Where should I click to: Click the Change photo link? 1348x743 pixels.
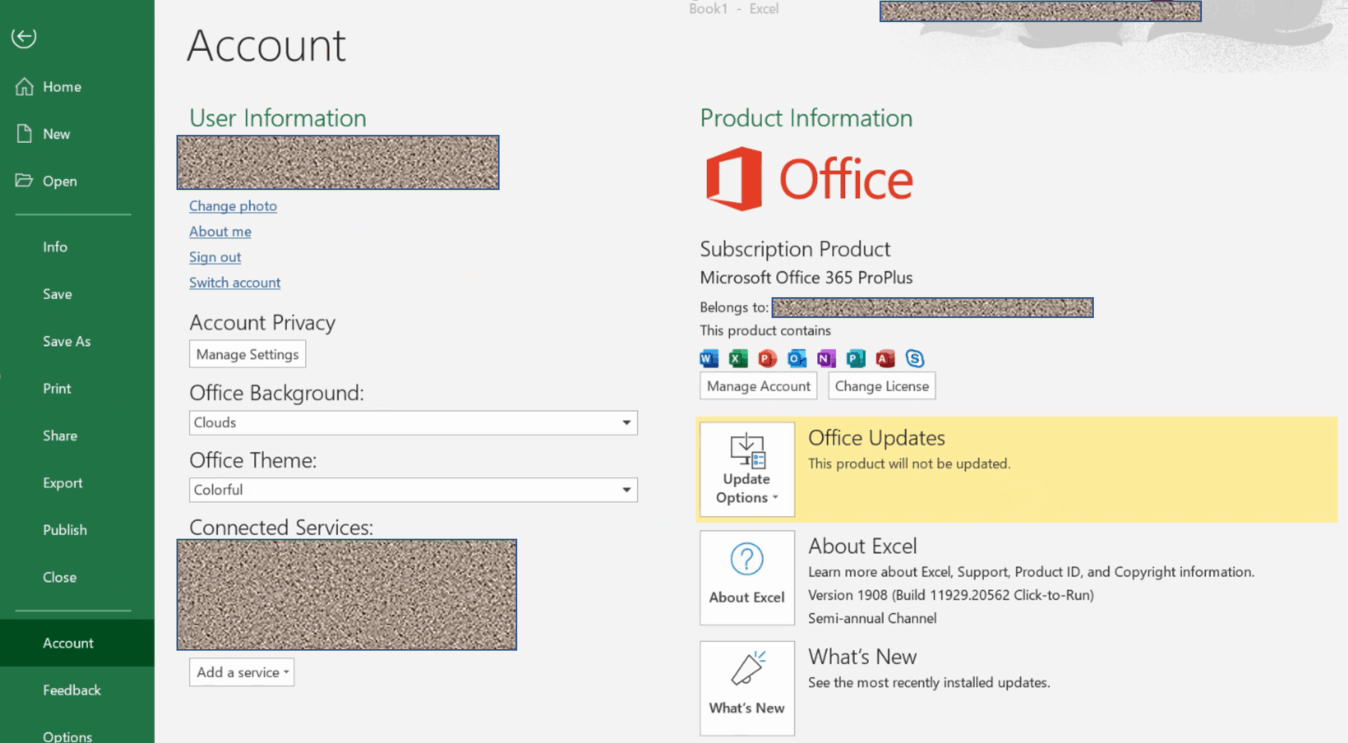pos(233,206)
